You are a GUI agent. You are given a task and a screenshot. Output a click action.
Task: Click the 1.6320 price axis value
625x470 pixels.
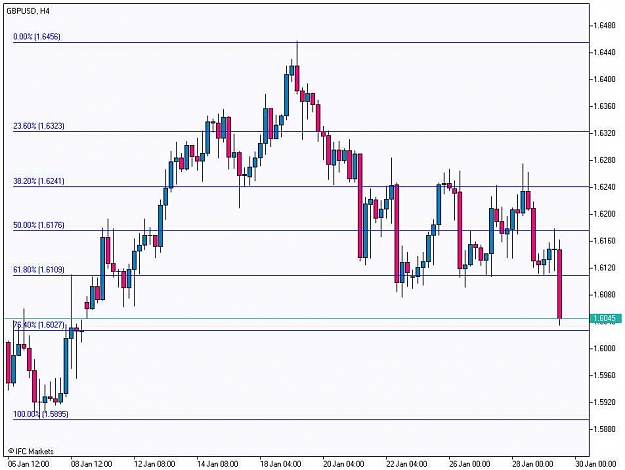[604, 133]
